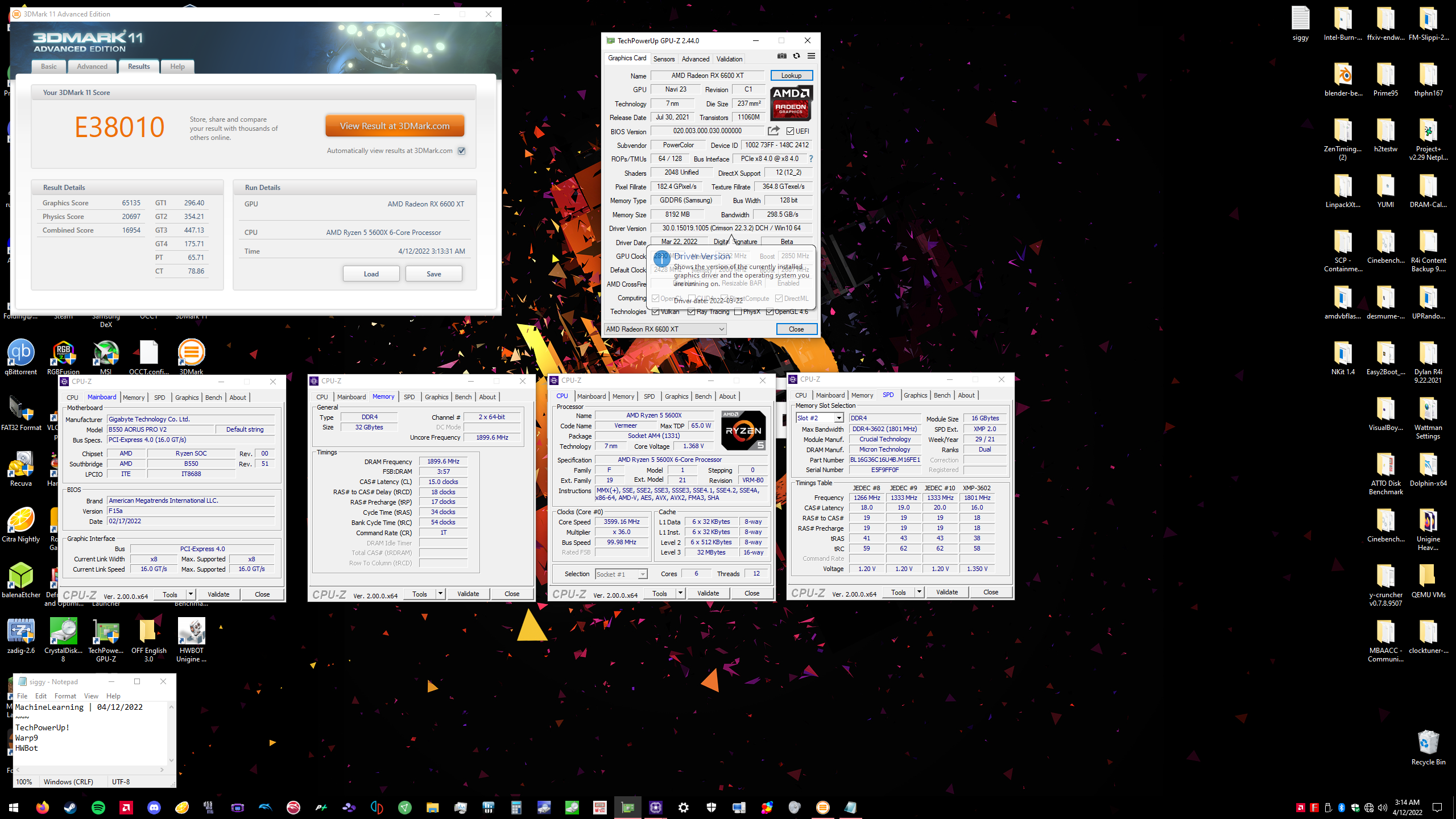The image size is (1456, 819).
Task: Expand the Tools arrow in CPU-Z Memory window
Action: point(440,594)
